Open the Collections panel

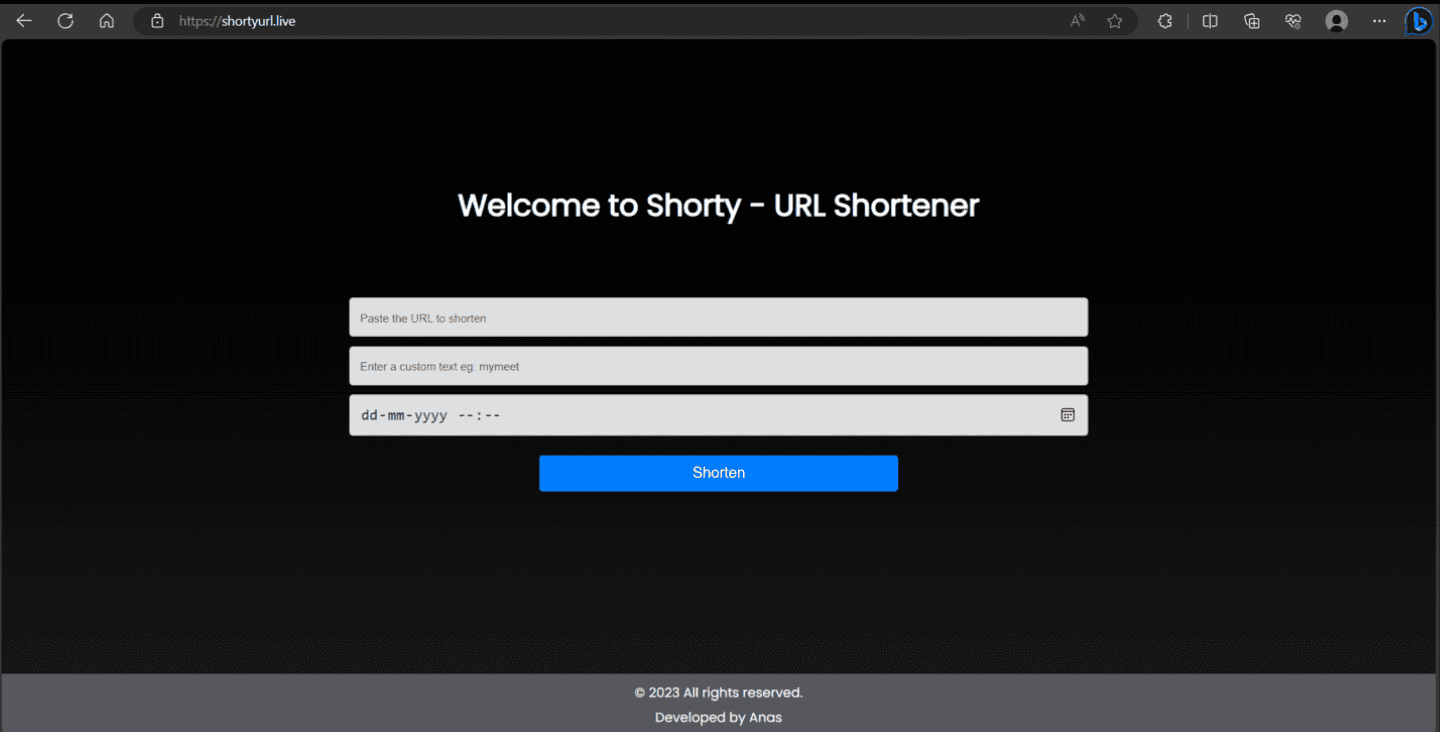[1251, 21]
